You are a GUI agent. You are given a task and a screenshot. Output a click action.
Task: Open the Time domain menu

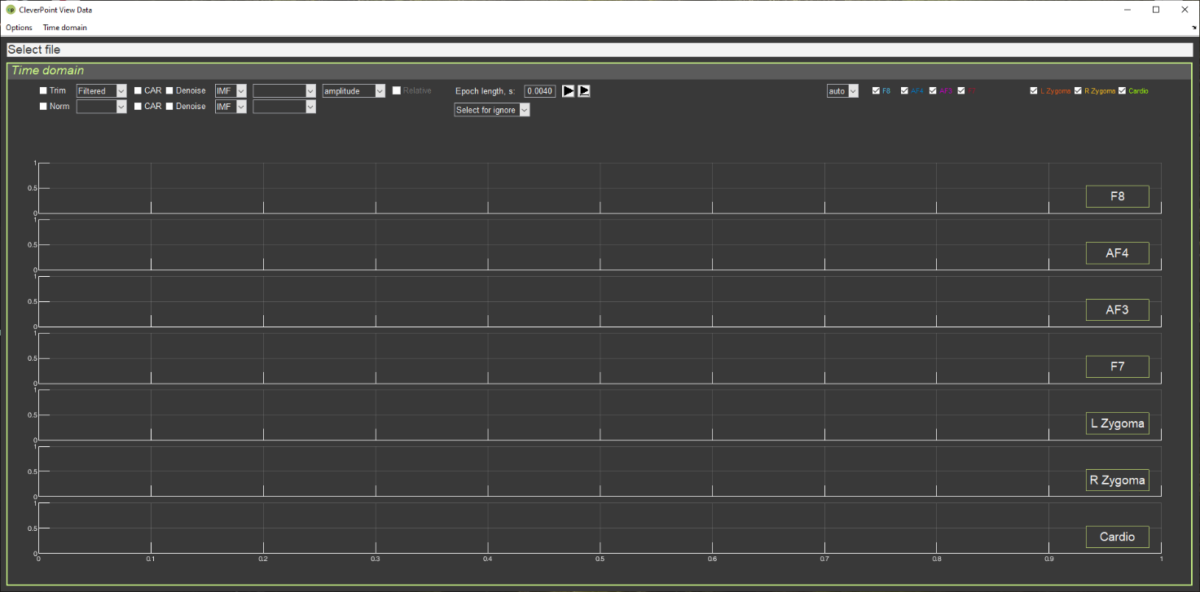65,28
